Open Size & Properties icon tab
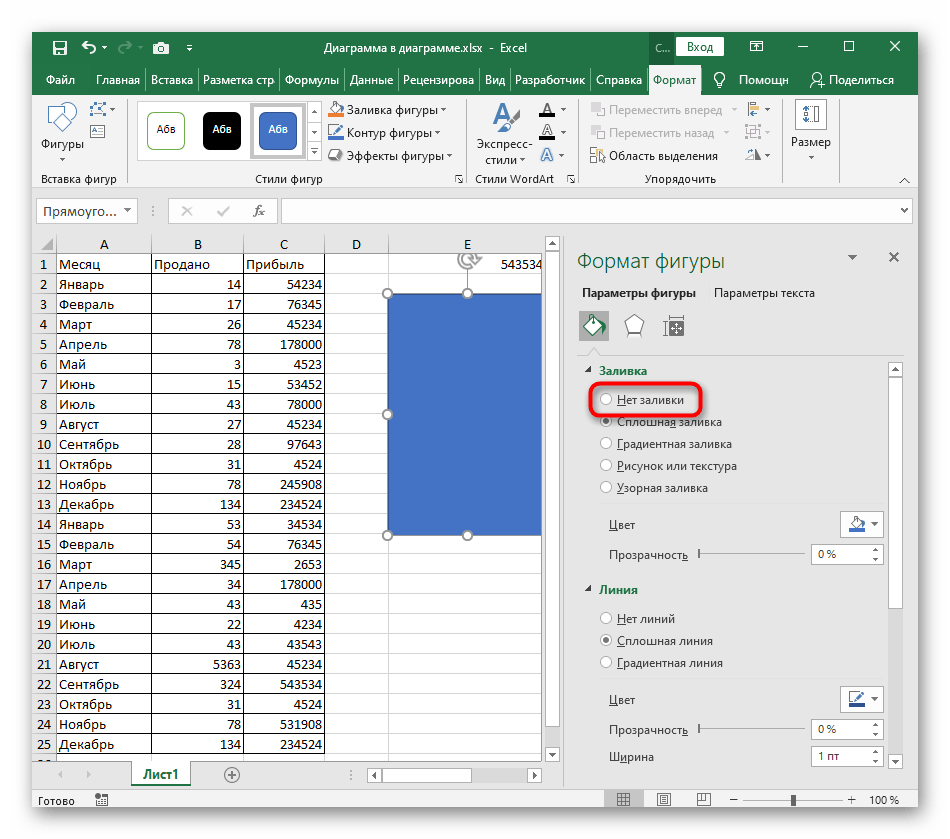Screen dimensions: 950x839 point(673,326)
